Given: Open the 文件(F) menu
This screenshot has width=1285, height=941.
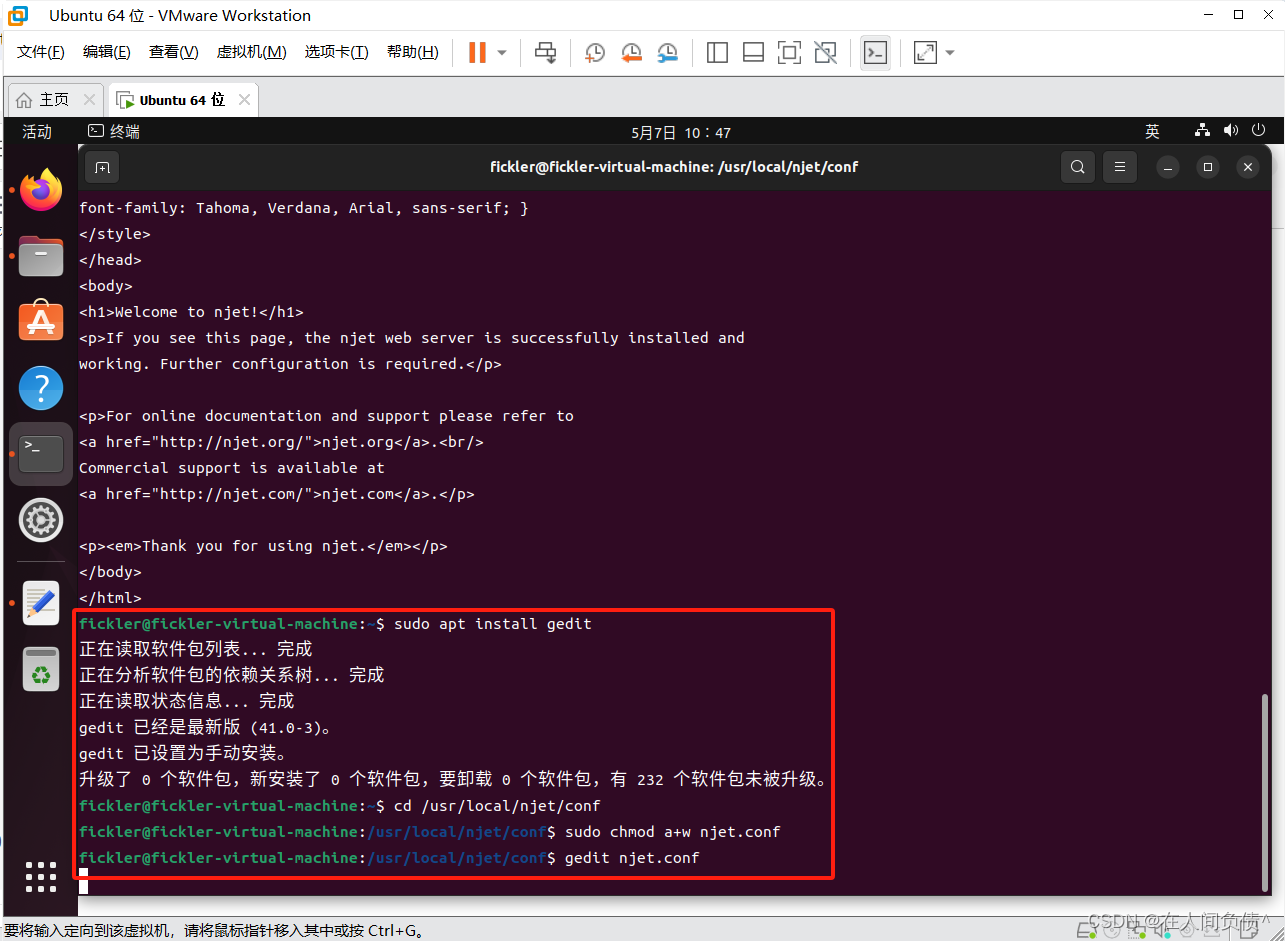Looking at the screenshot, I should pyautogui.click(x=41, y=52).
